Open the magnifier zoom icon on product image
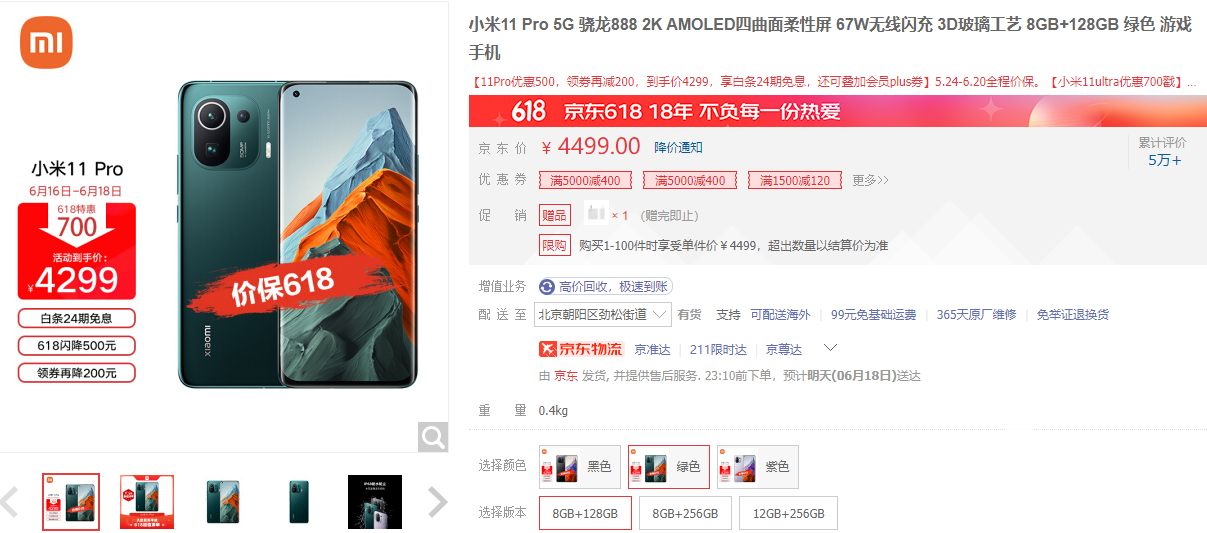 click(x=433, y=437)
